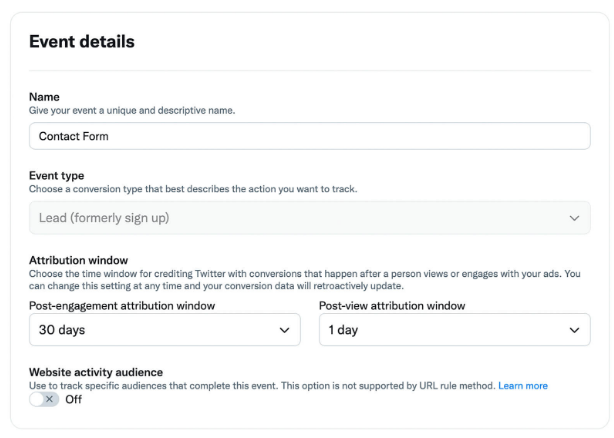Click the Website activity audience label
The image size is (614, 438).
pos(96,373)
